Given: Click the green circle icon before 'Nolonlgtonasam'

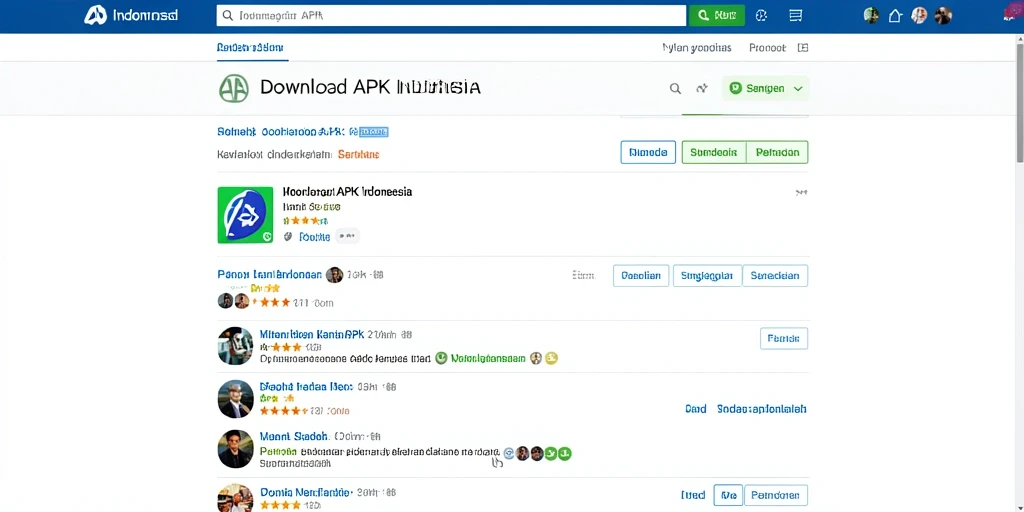Looking at the screenshot, I should tap(441, 358).
